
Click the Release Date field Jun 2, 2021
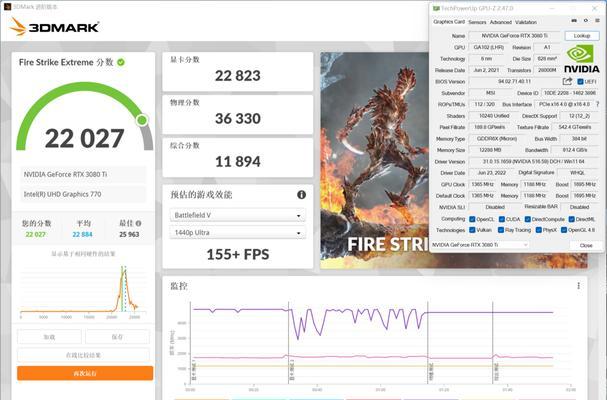click(x=485, y=70)
